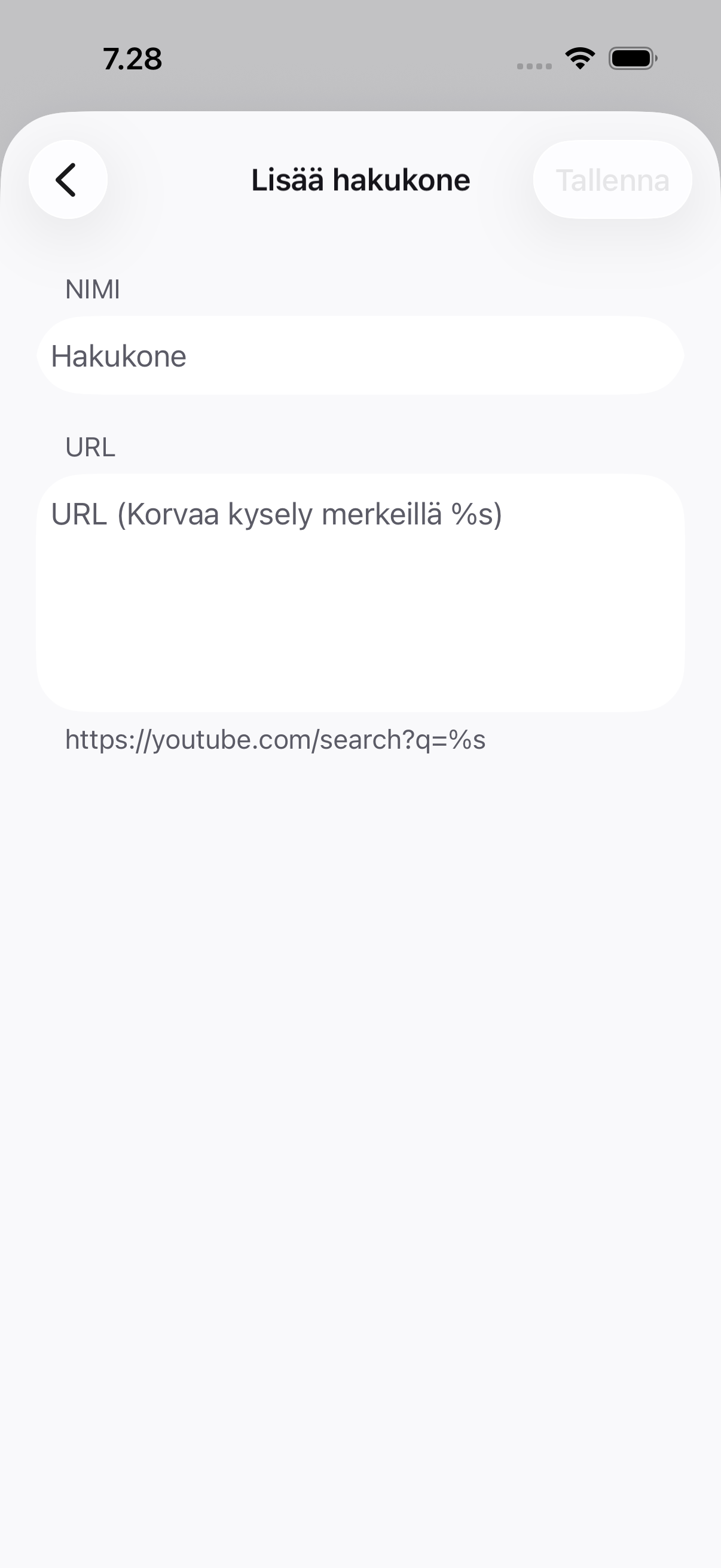Tap the disabled Tallenna text

tap(612, 180)
